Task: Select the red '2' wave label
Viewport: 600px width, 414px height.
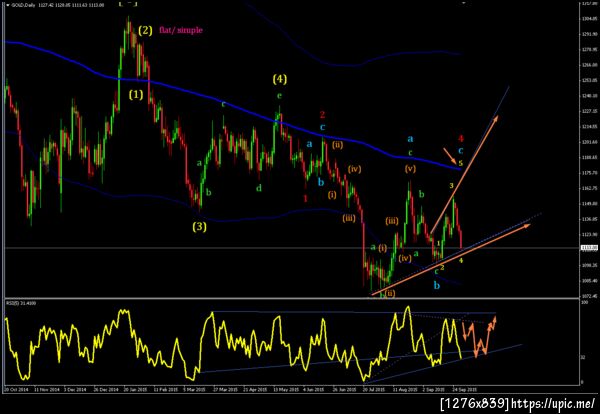Action: [323, 114]
